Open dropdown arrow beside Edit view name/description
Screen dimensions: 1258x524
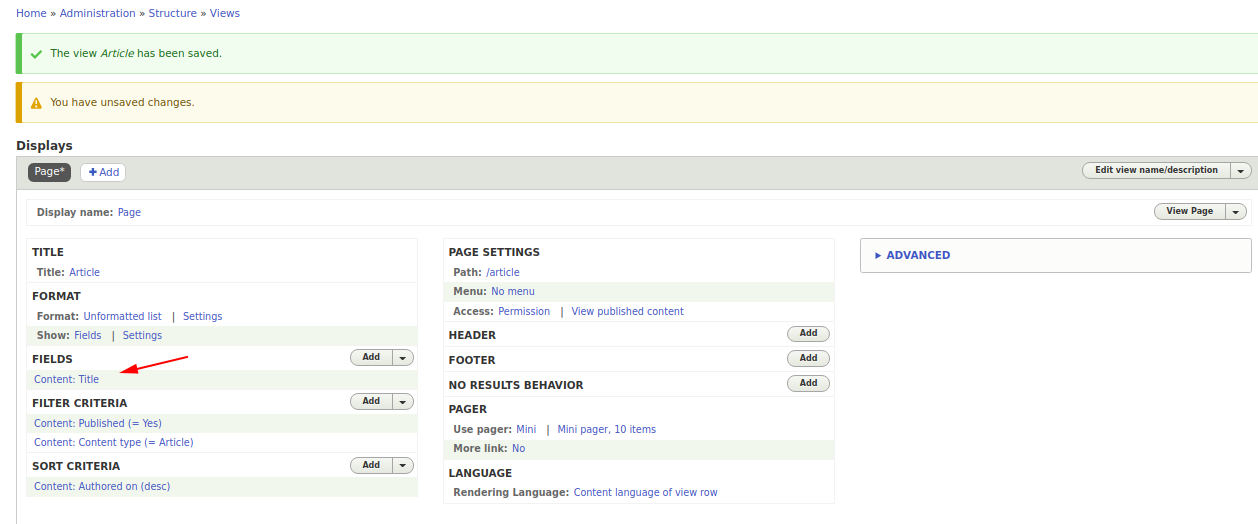click(1241, 171)
